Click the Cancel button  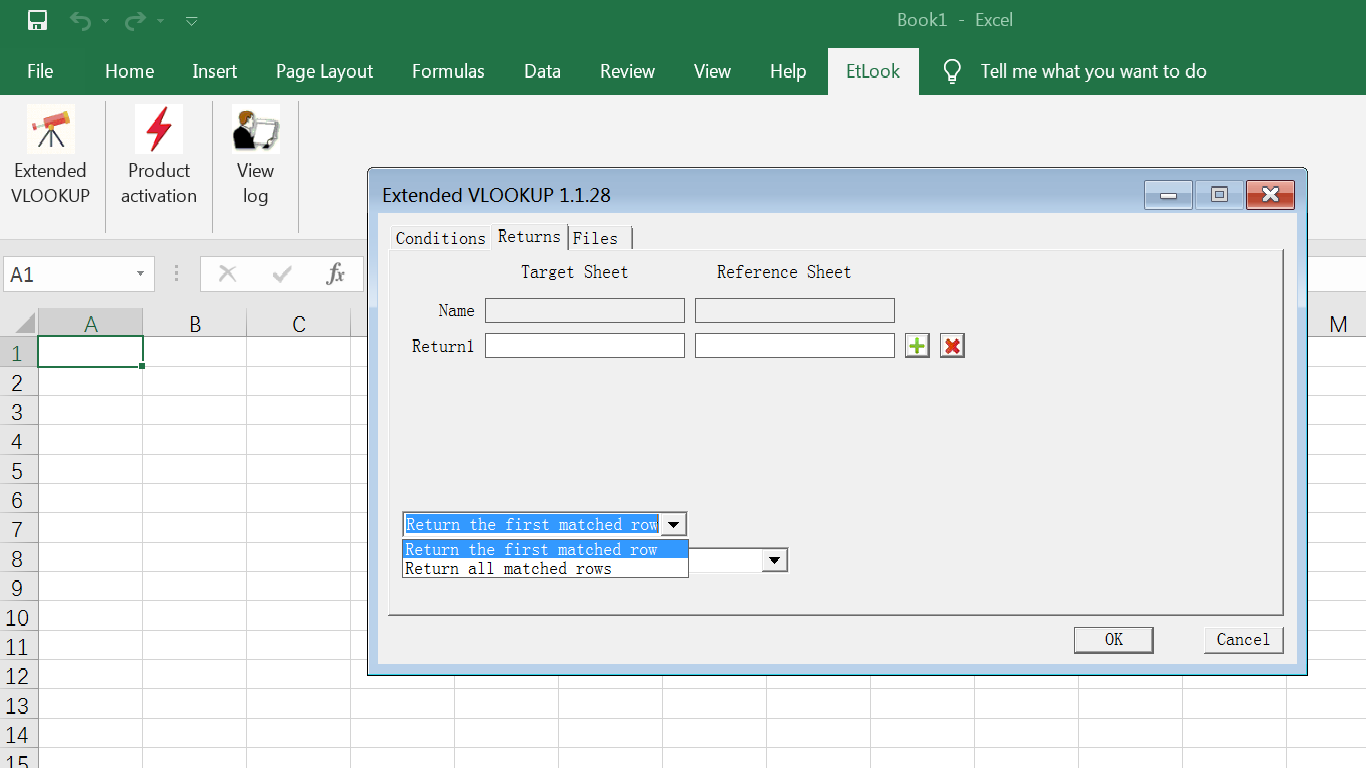[x=1243, y=640]
